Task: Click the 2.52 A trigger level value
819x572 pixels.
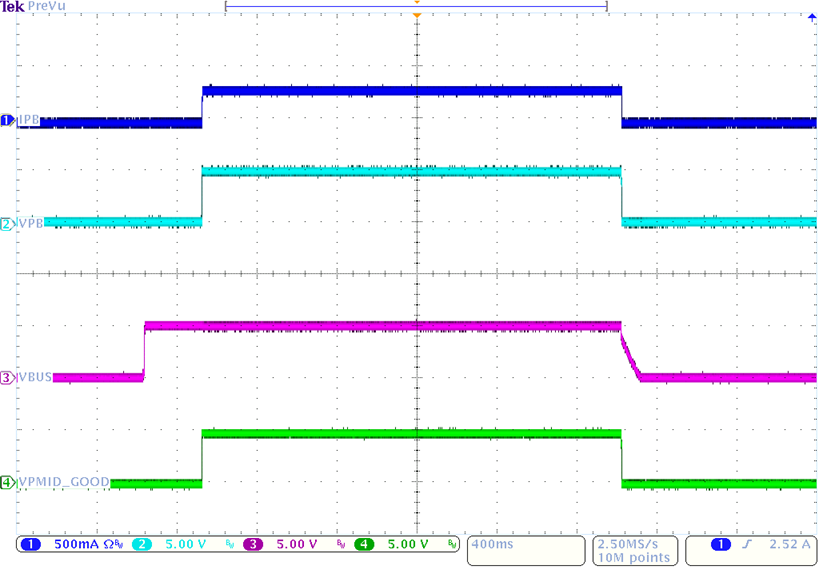Action: click(x=787, y=545)
